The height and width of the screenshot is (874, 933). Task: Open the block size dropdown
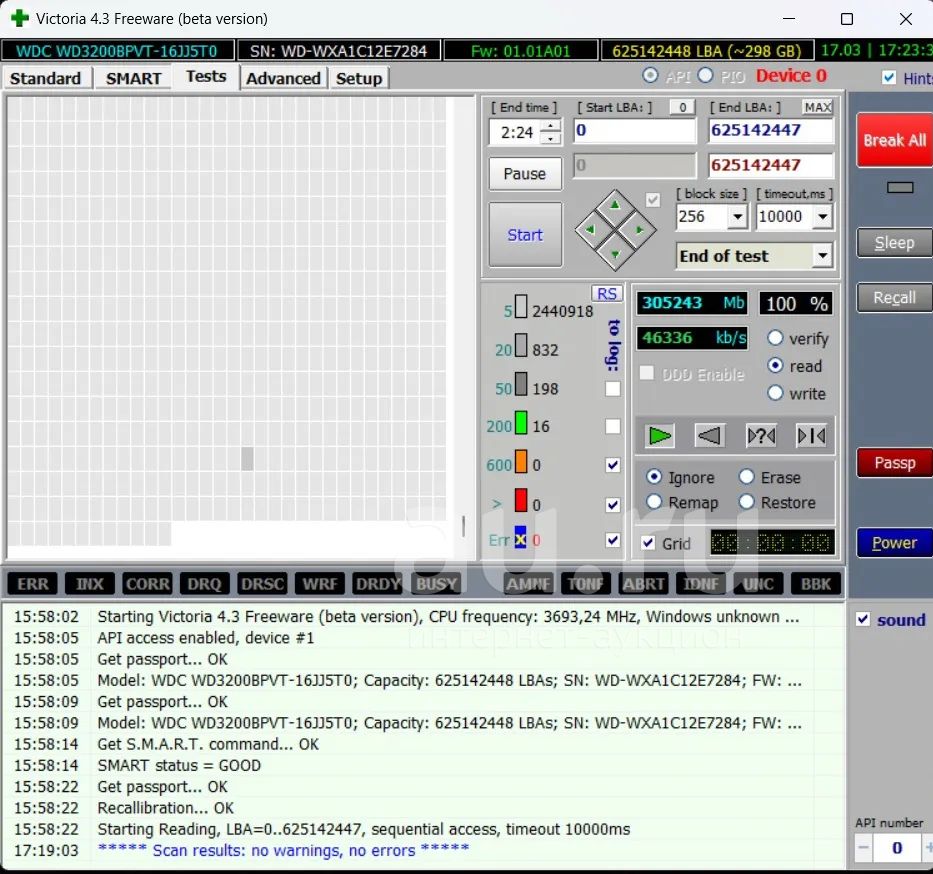tap(737, 217)
